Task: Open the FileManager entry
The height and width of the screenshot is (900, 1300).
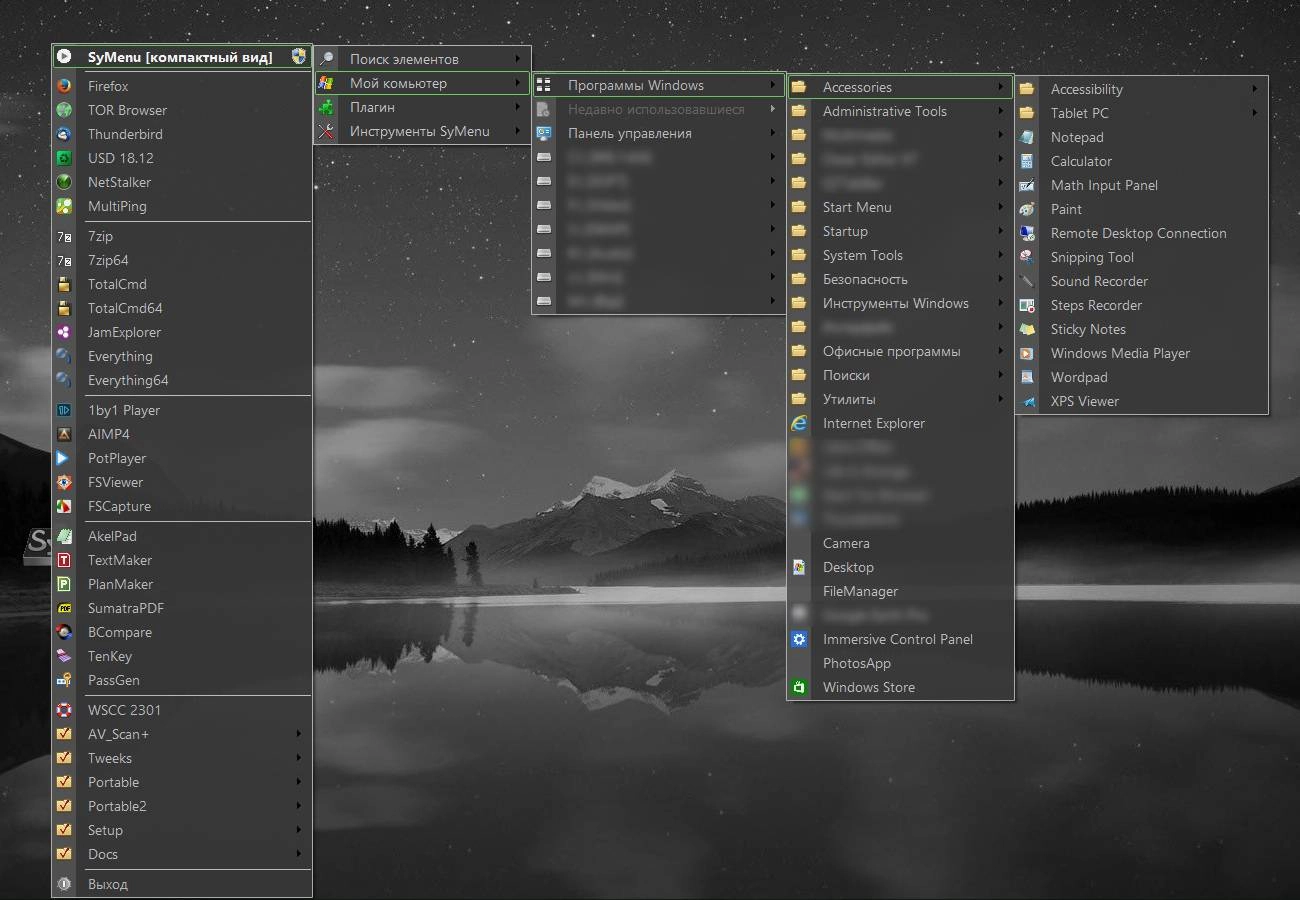Action: pyautogui.click(x=900, y=591)
